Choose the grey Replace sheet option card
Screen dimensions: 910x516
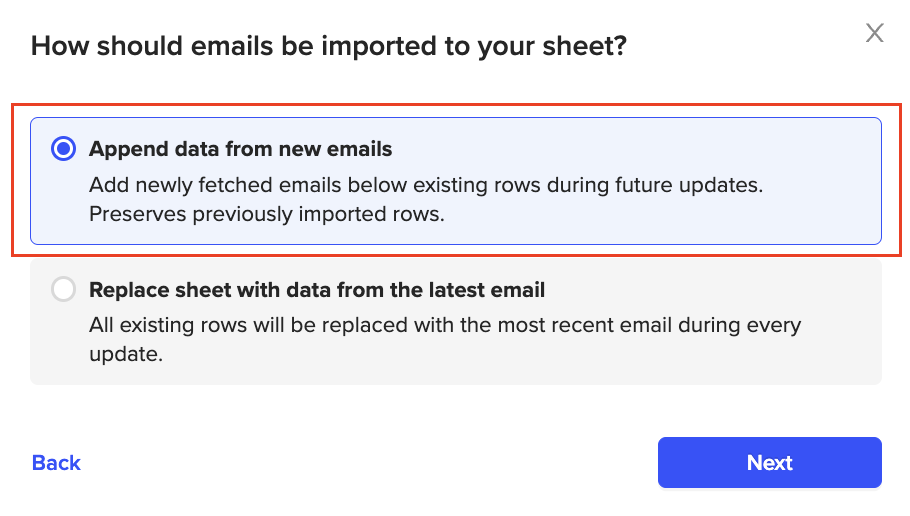click(x=455, y=320)
